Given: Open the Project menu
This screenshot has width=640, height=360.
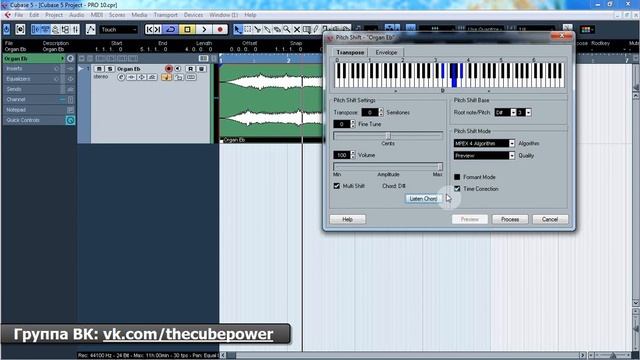Looking at the screenshot, I should 54,15.
